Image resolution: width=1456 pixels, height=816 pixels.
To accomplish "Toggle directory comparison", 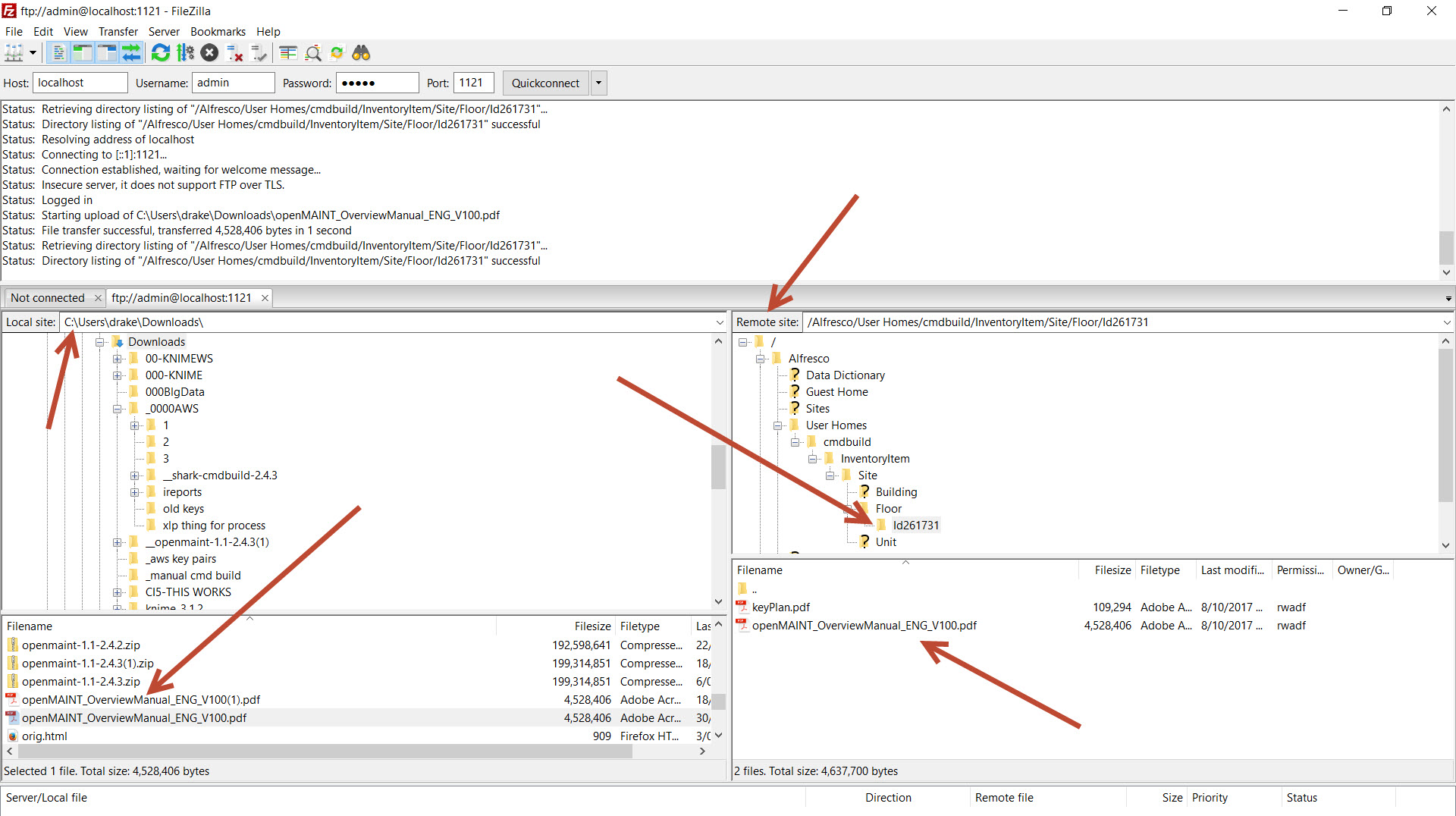I will tap(313, 53).
